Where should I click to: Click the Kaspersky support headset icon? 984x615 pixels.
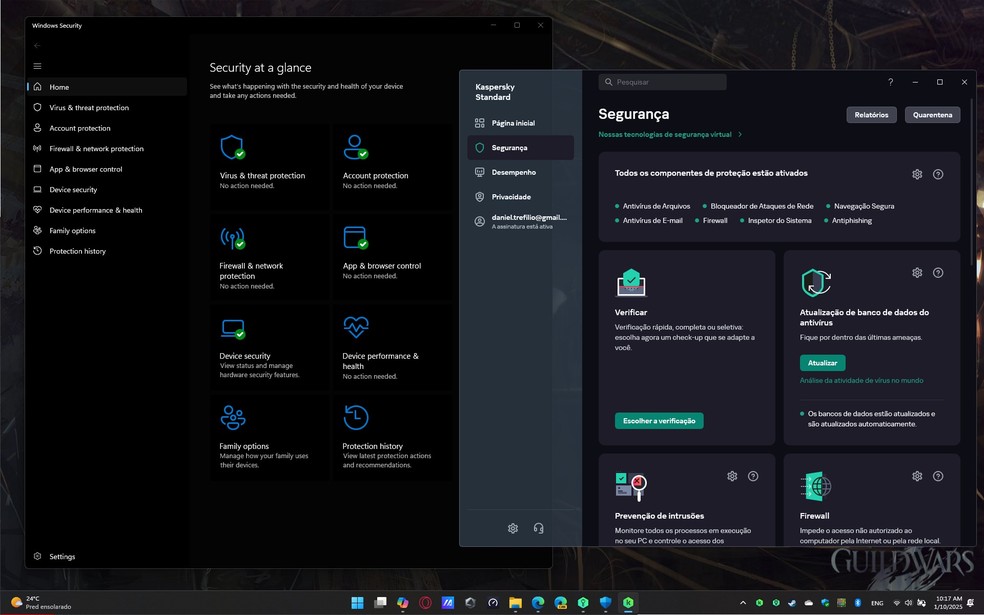click(539, 528)
